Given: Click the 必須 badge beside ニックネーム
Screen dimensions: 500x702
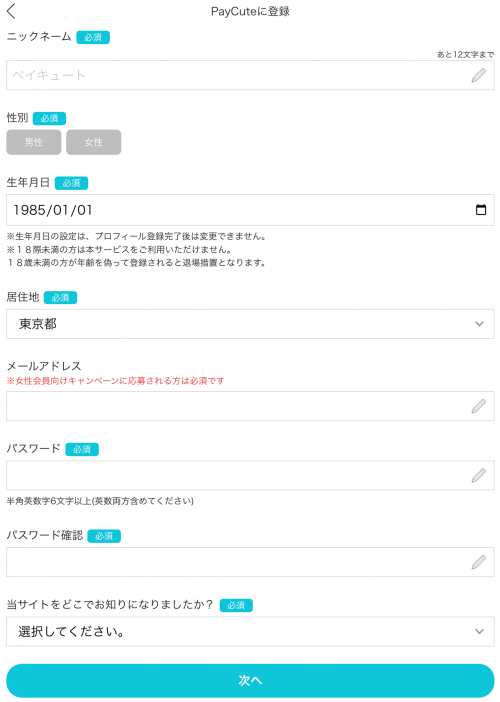Looking at the screenshot, I should tap(93, 37).
